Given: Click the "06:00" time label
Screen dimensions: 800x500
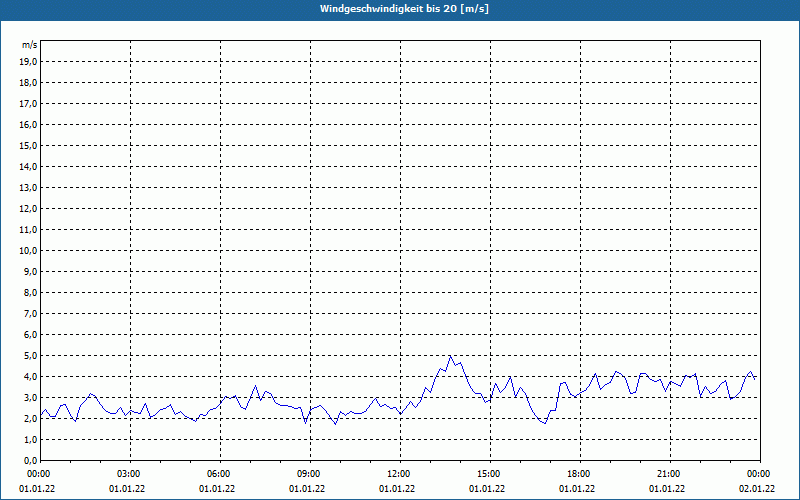Looking at the screenshot, I should point(220,474).
